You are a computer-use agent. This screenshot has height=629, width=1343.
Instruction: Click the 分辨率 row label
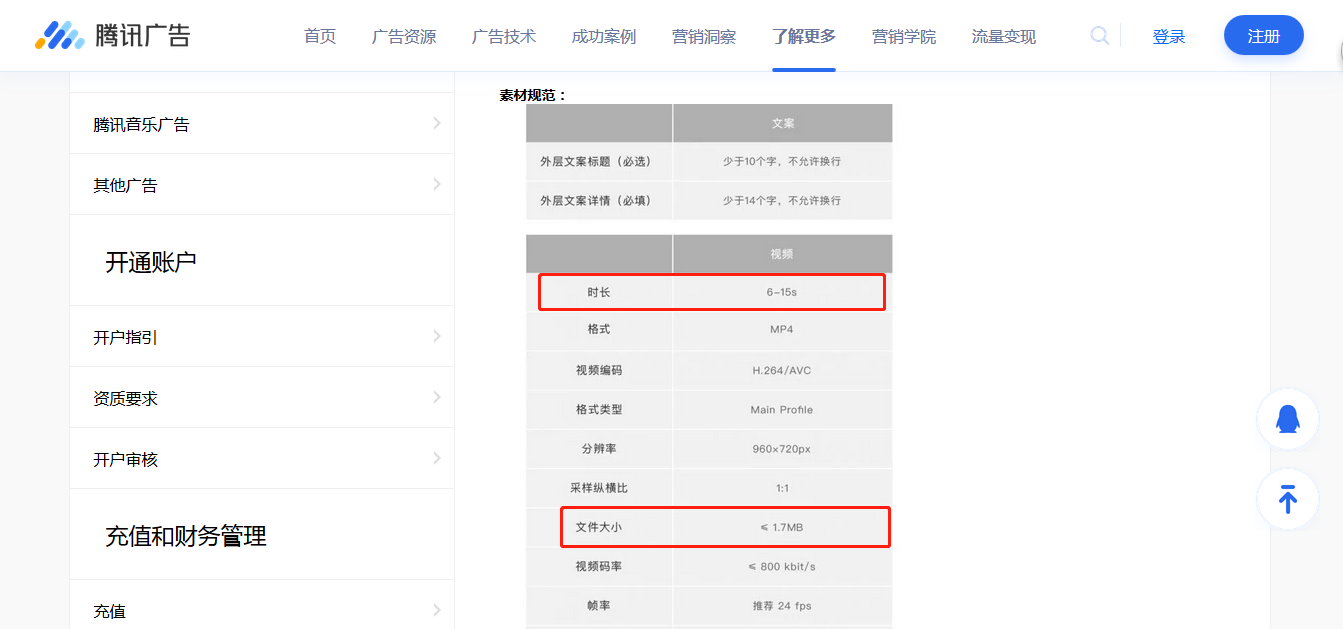pyautogui.click(x=599, y=449)
